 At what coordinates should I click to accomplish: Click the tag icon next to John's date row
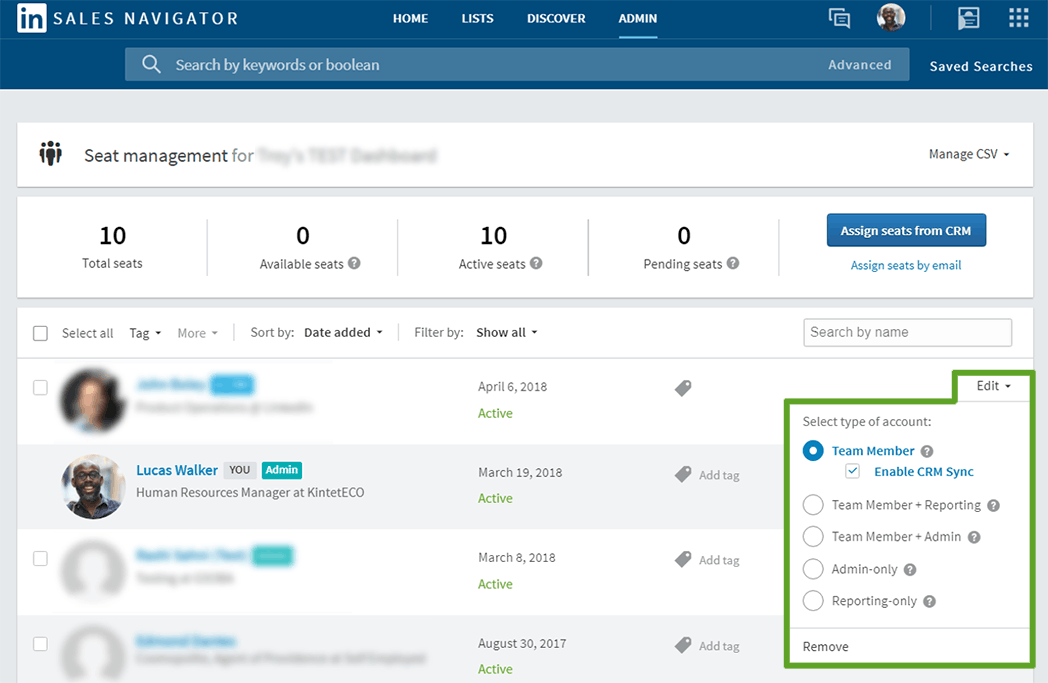683,389
